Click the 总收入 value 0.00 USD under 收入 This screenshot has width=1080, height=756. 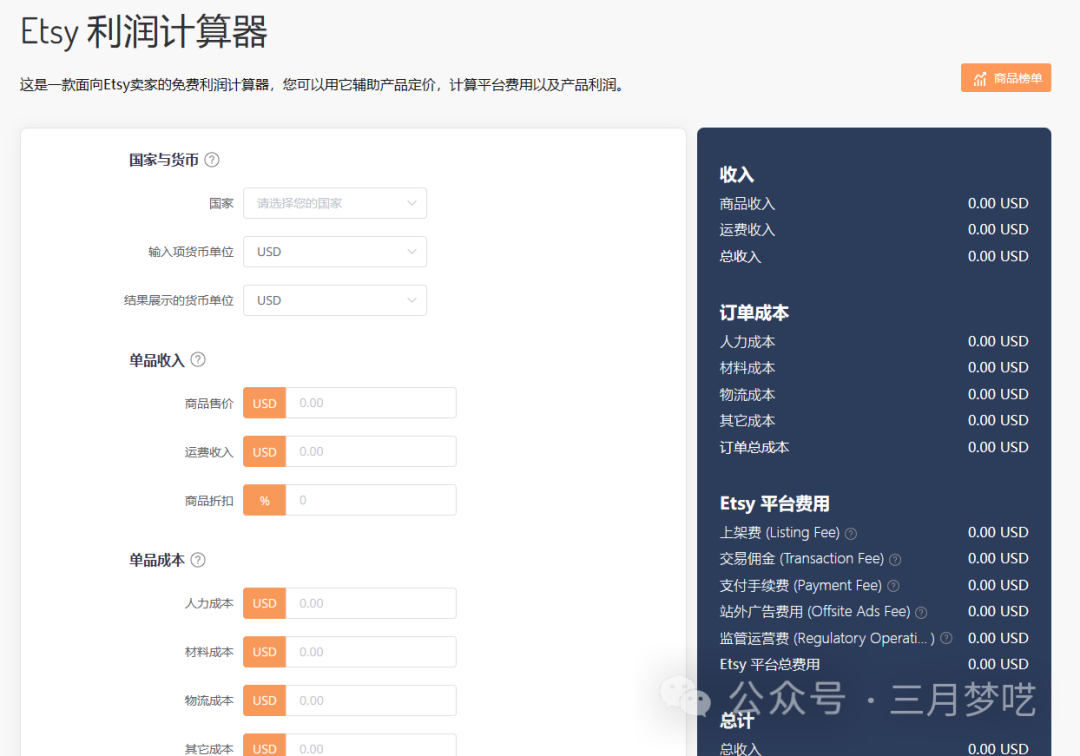coord(998,256)
